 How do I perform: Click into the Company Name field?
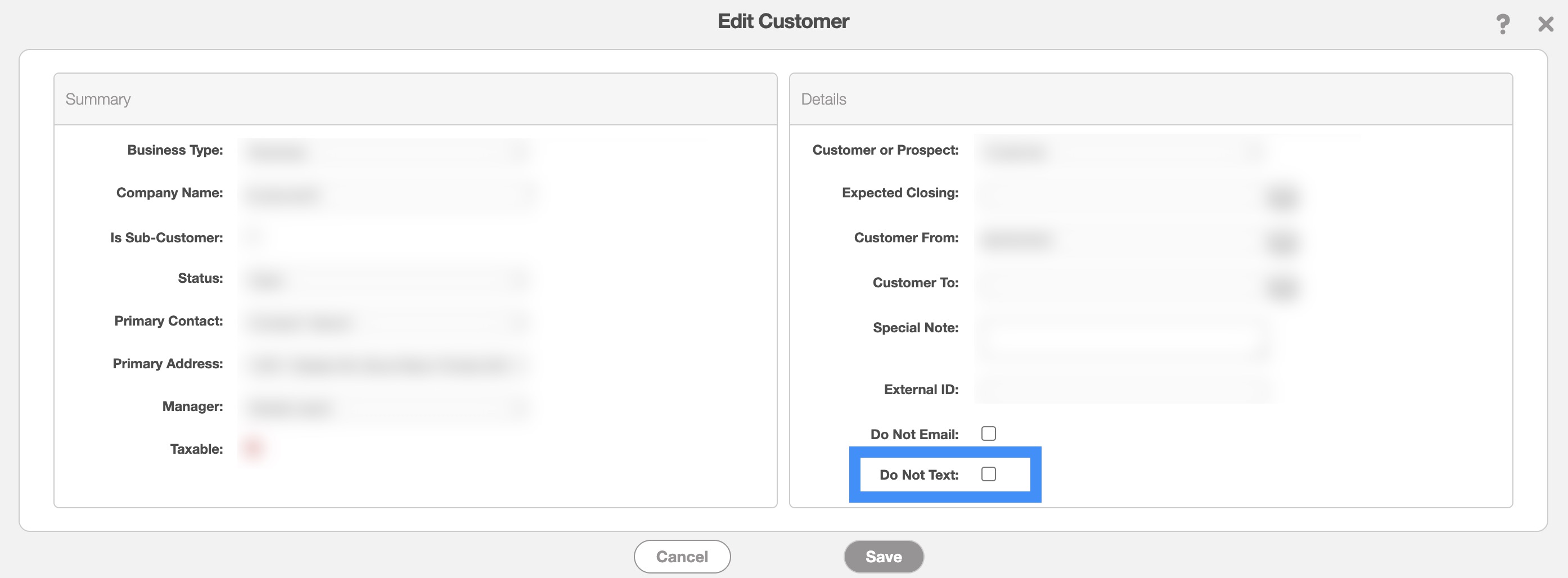pos(385,195)
